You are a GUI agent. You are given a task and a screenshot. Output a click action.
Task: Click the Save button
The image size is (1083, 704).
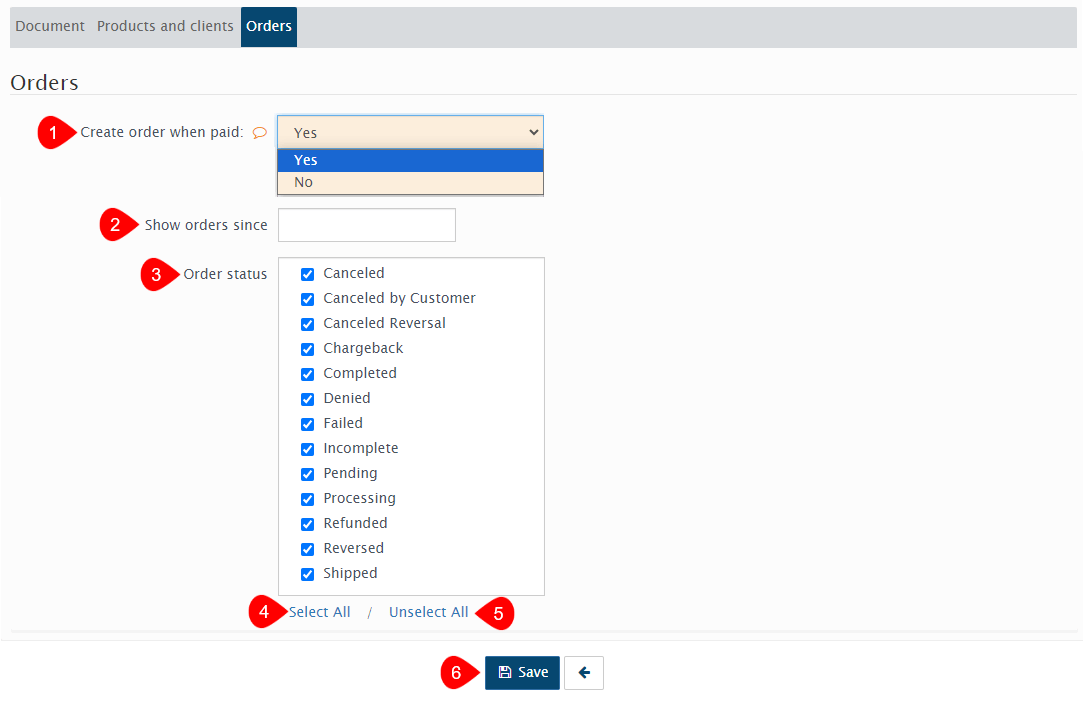pyautogui.click(x=522, y=673)
